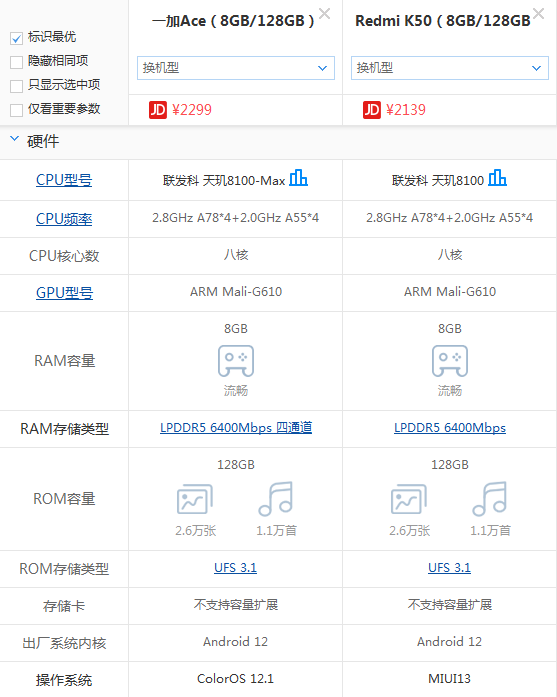
Task: Click the RAM存储类型 row label
Action: [64, 429]
